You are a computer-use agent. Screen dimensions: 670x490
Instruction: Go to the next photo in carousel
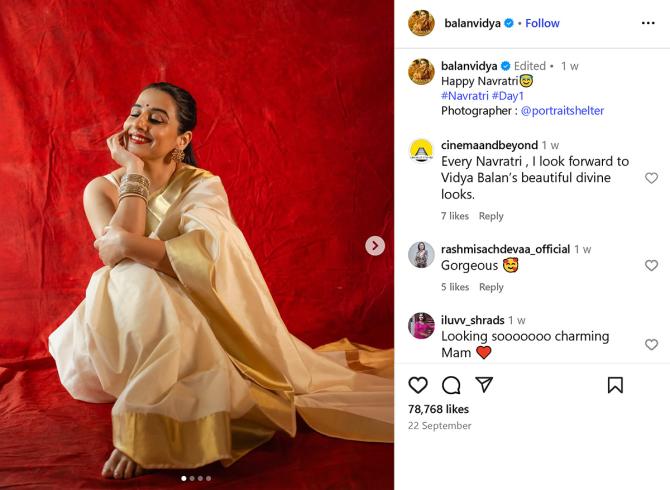375,245
